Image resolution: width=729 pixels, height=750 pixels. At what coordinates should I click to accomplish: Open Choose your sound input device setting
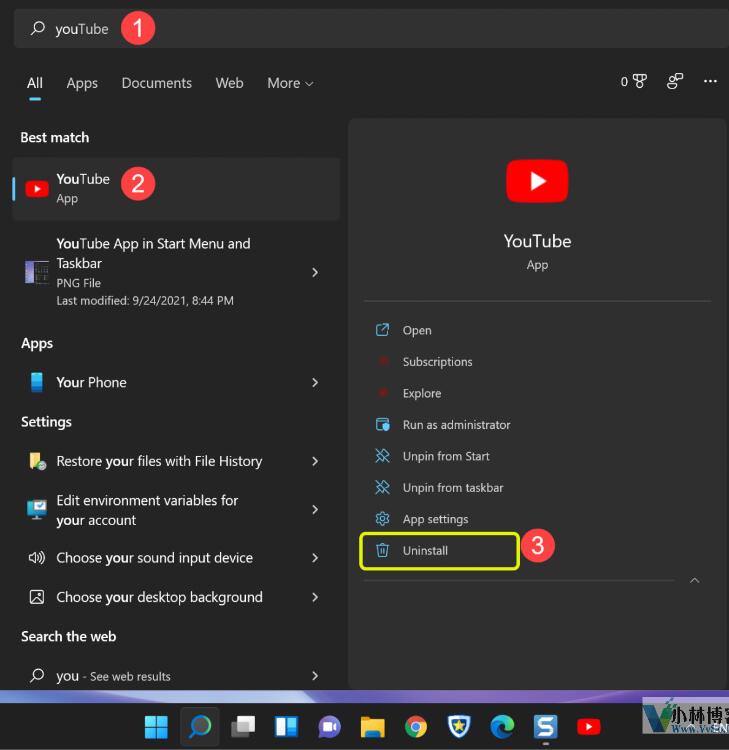(x=176, y=558)
